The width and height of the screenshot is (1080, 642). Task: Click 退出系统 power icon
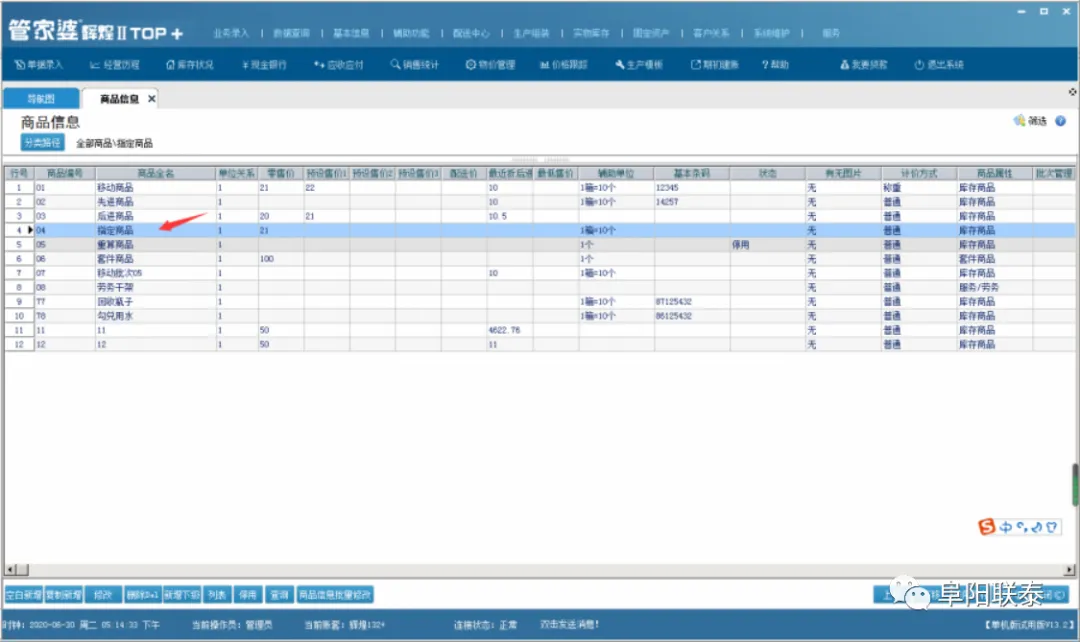tap(919, 65)
